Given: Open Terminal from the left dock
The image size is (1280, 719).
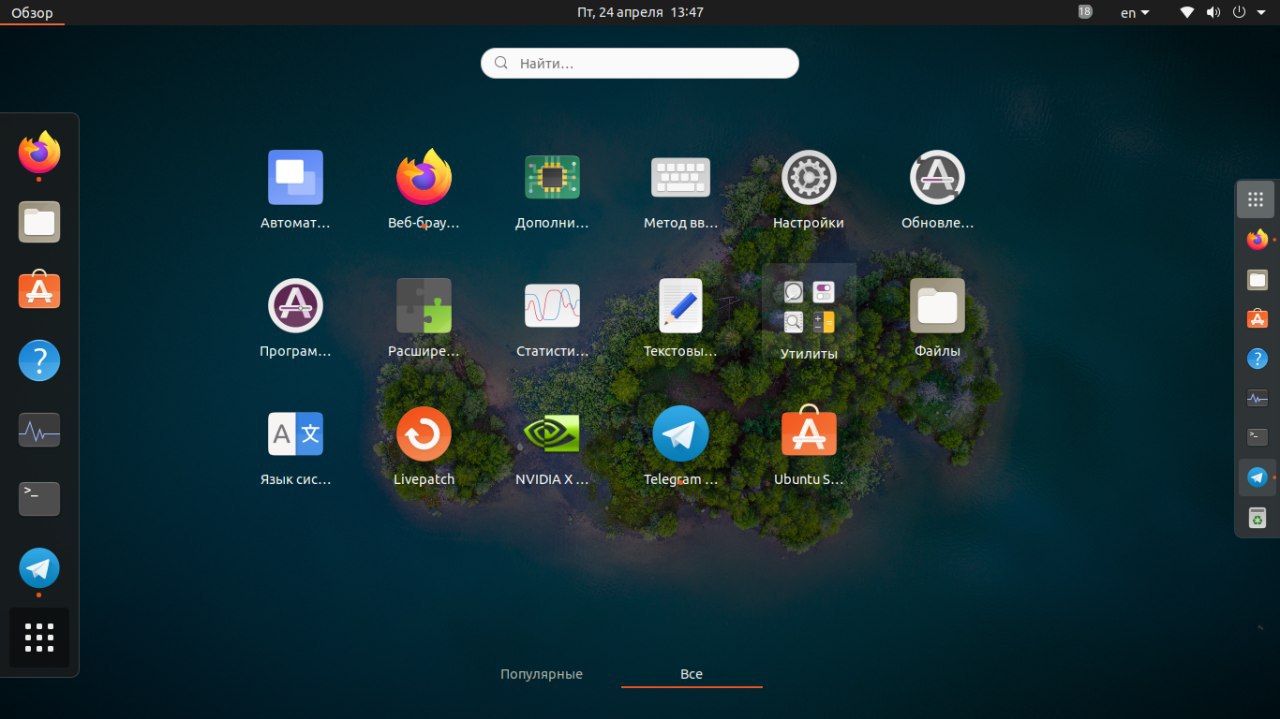Looking at the screenshot, I should [39, 499].
